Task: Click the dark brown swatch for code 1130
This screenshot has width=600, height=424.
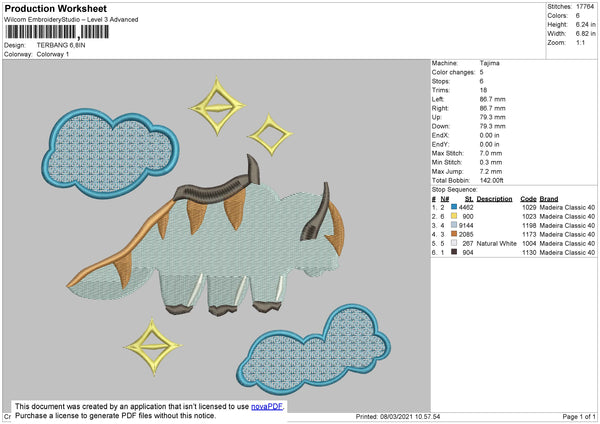Action: click(454, 252)
